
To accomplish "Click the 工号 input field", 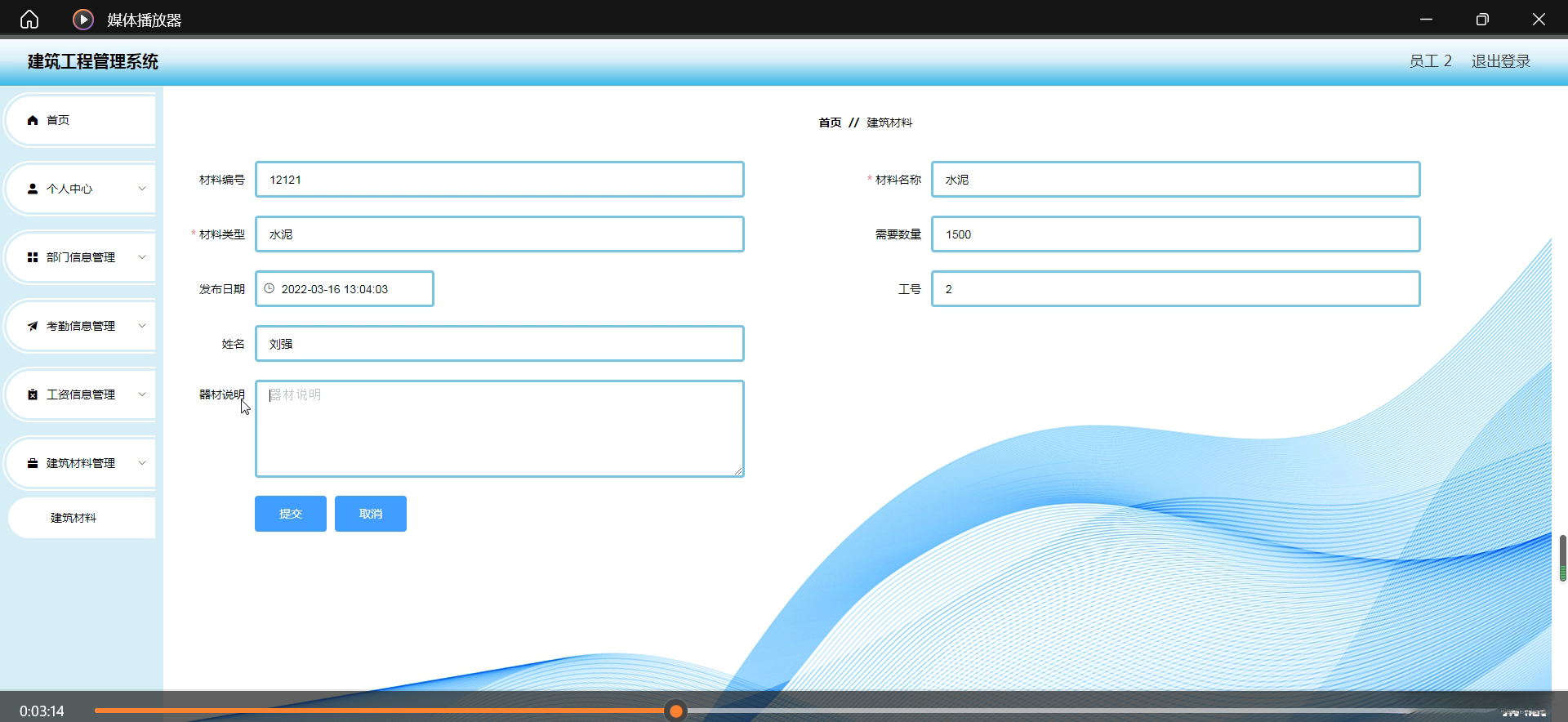I will pyautogui.click(x=1176, y=289).
